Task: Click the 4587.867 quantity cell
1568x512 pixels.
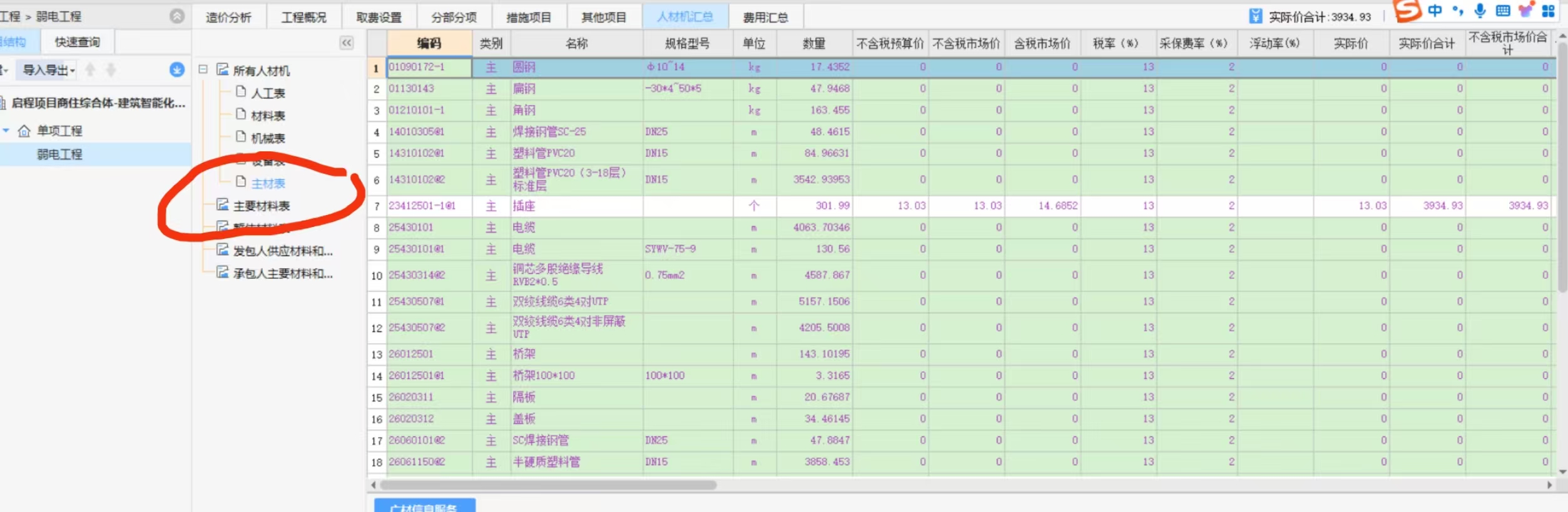Action: 814,275
